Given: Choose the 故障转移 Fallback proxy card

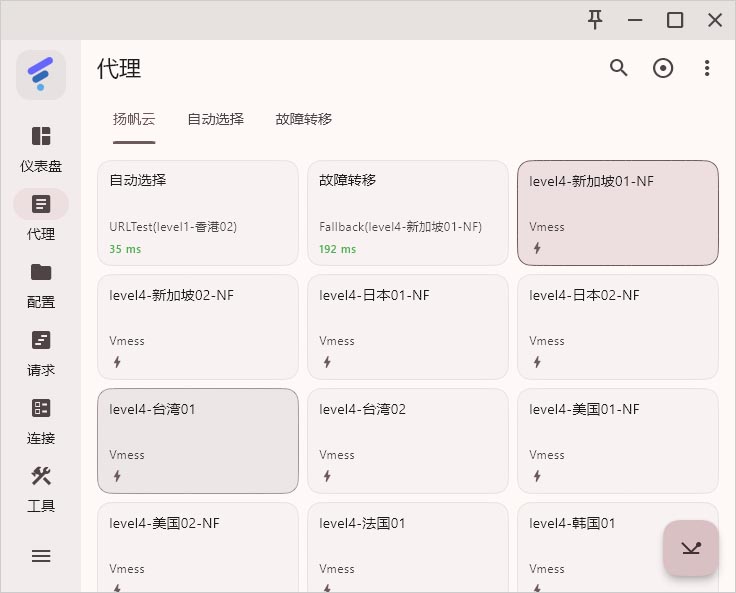Looking at the screenshot, I should (408, 213).
